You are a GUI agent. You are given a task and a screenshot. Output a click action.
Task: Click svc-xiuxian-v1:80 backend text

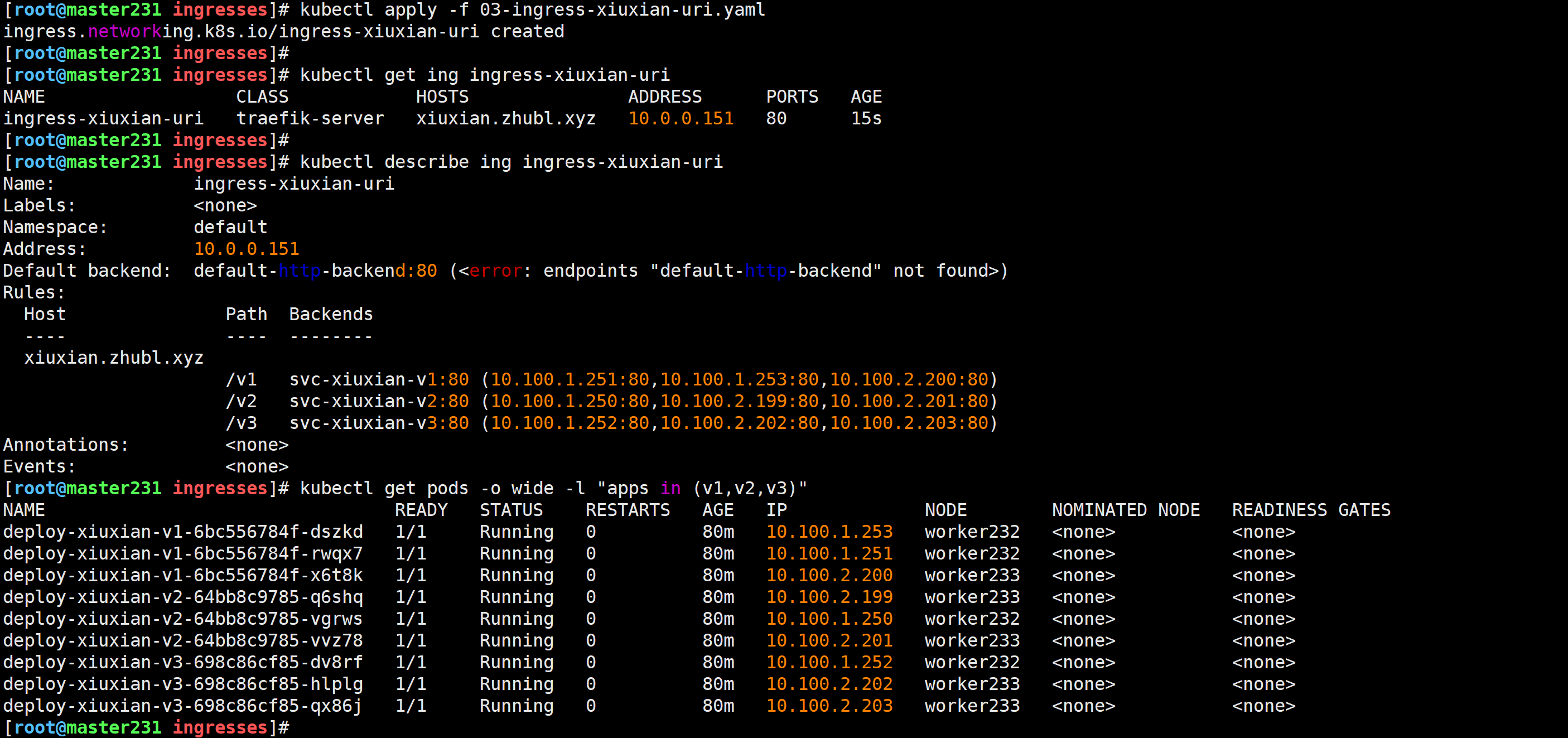point(379,379)
